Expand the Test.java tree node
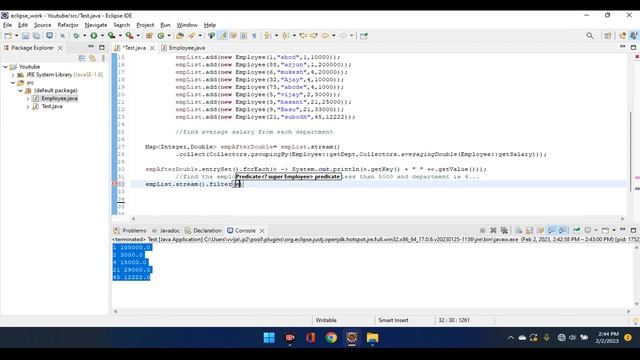Screen dimensions: 640x360 (x=28, y=106)
